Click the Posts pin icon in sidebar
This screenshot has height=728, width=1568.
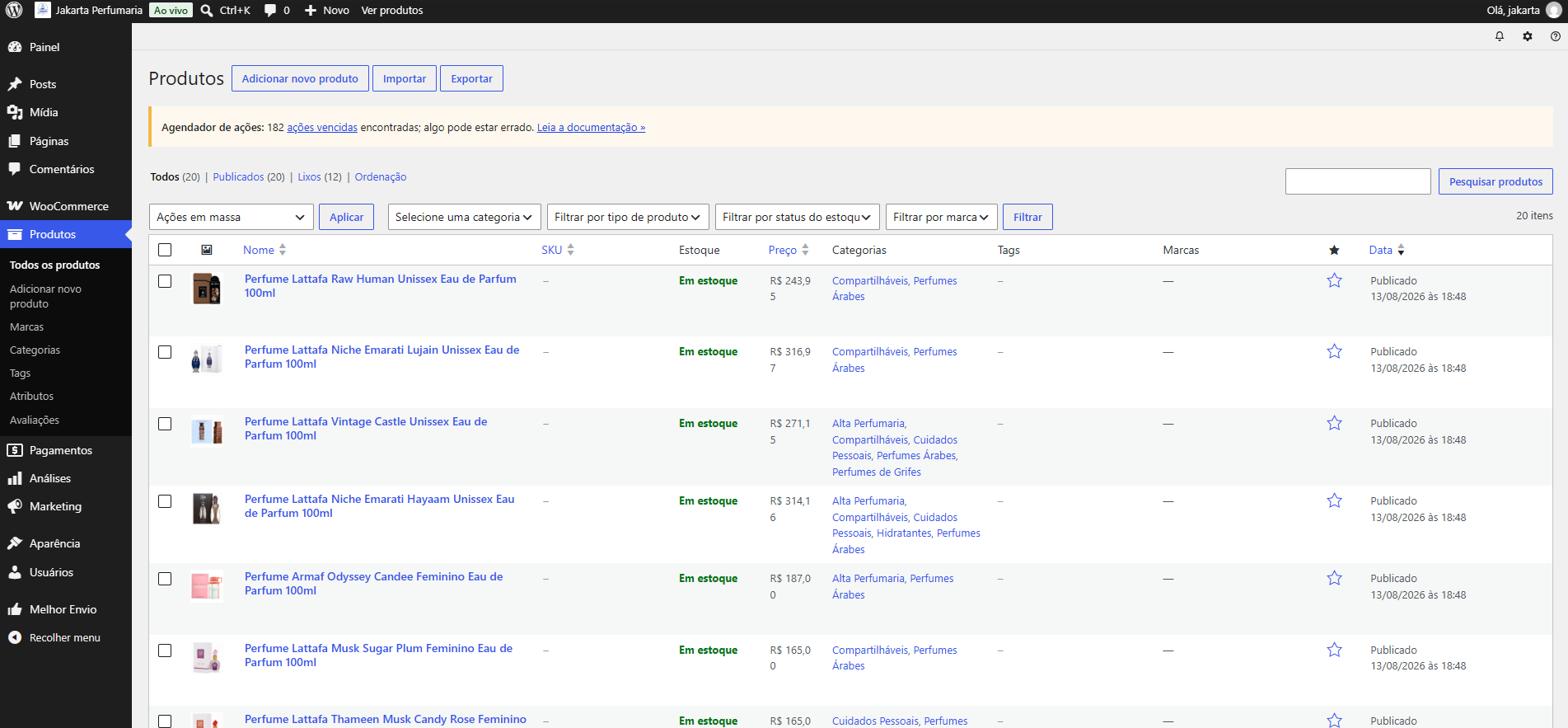click(15, 84)
